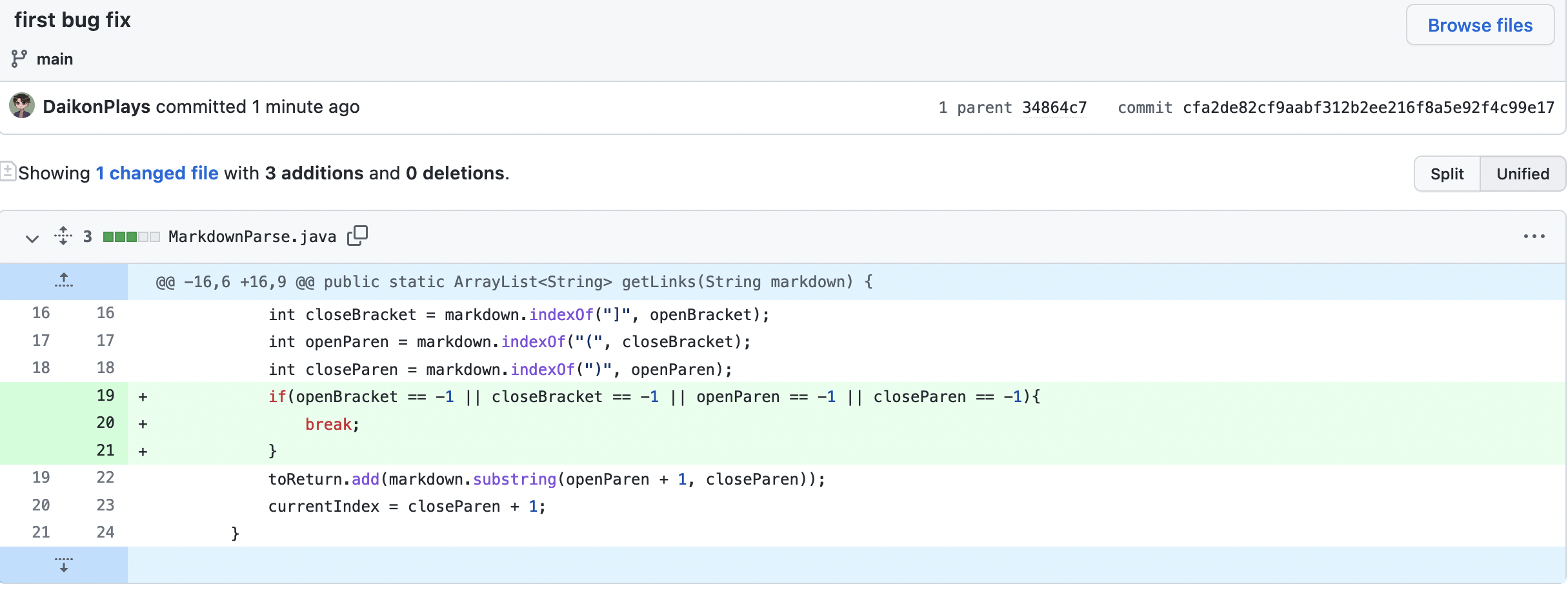Click the 'if(openBracket == -1' added line
The width and height of the screenshot is (1568, 595).
tap(654, 397)
